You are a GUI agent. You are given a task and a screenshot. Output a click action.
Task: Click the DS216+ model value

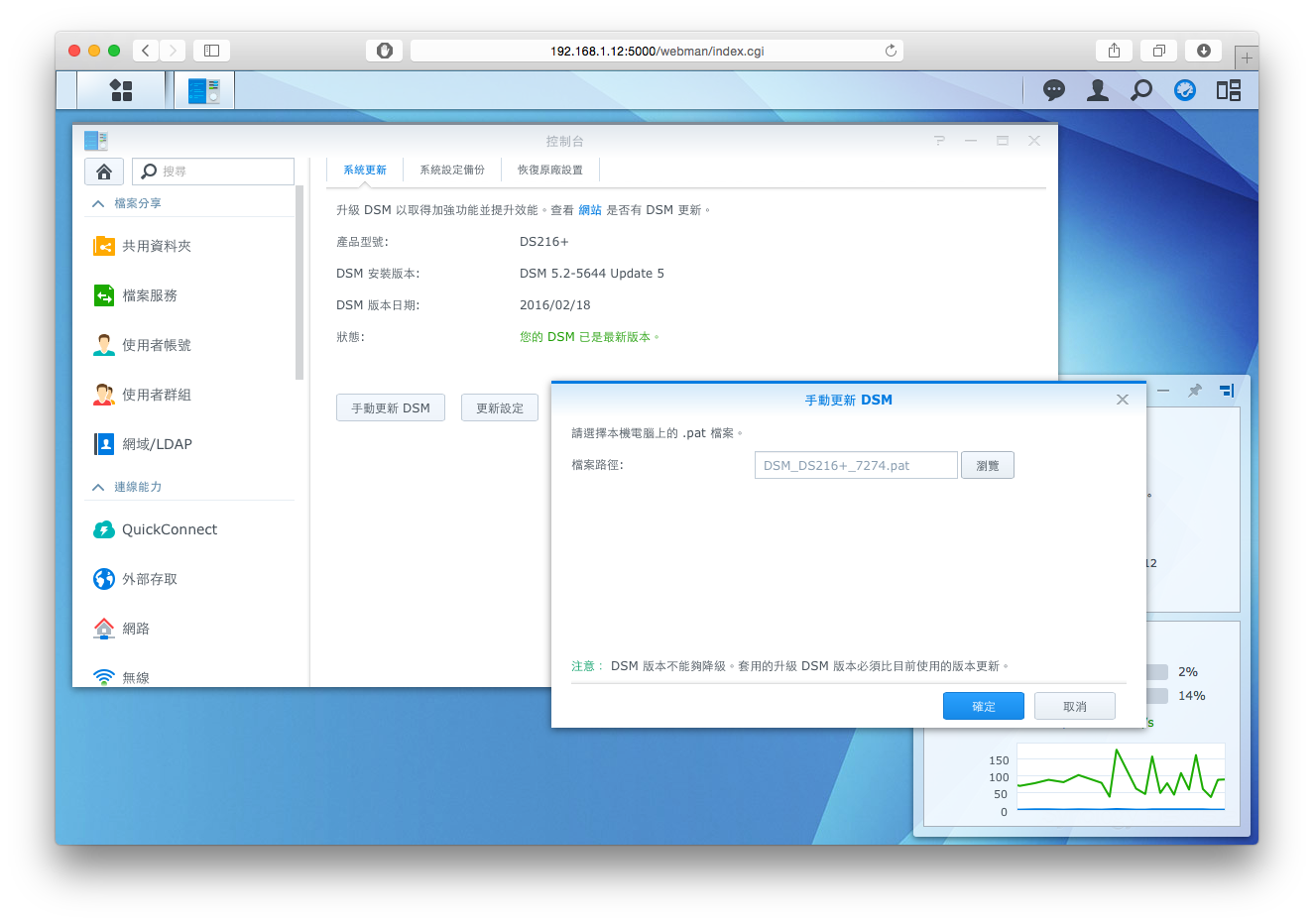click(x=544, y=242)
